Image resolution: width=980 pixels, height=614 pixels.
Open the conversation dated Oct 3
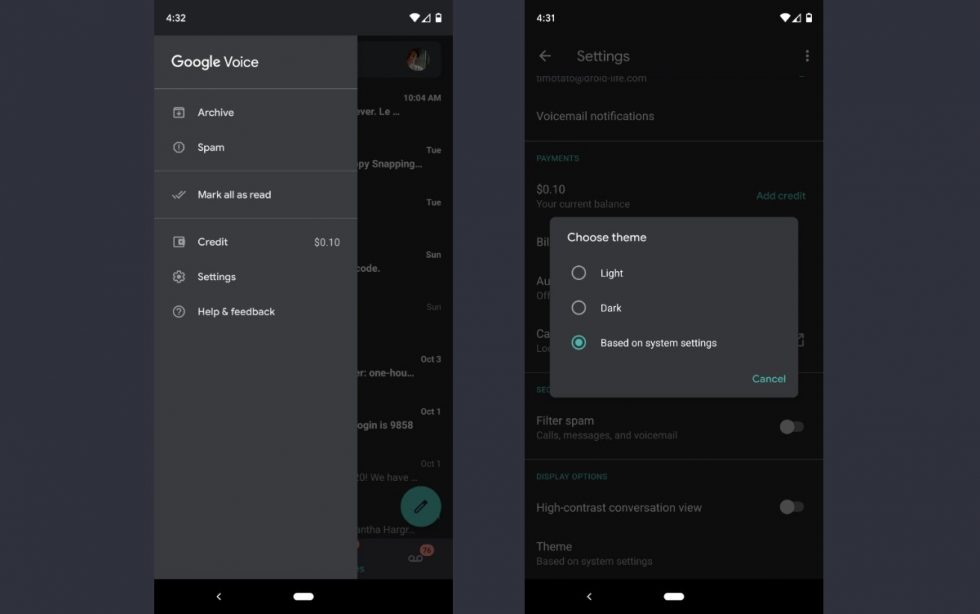404,366
